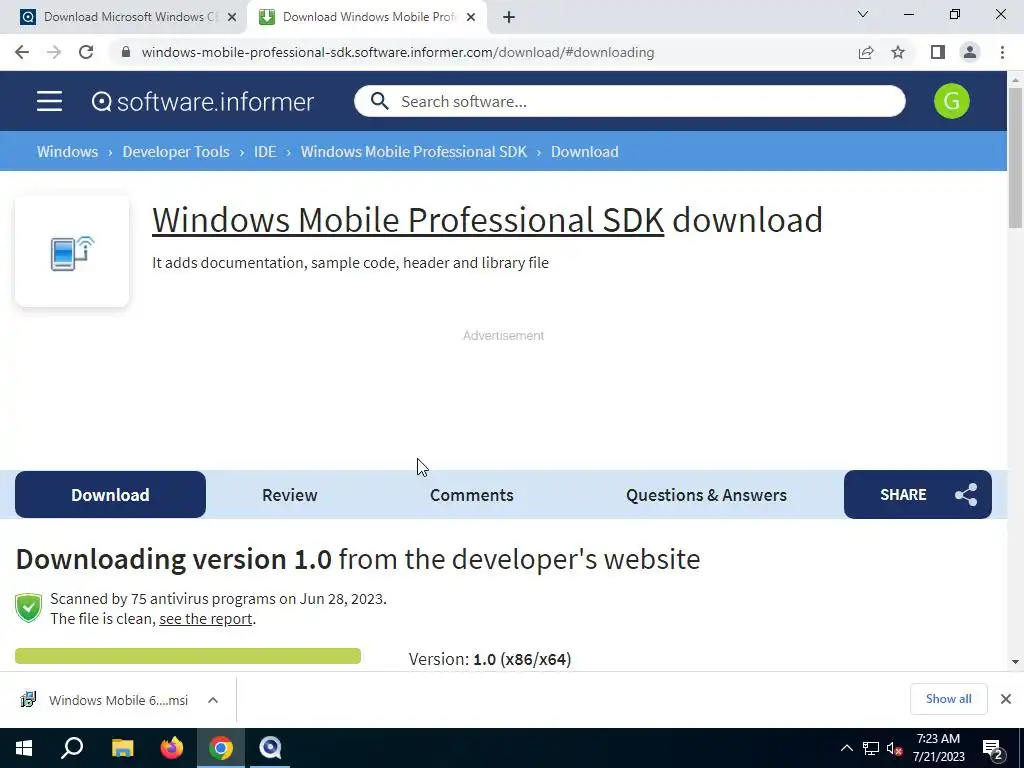This screenshot has width=1024, height=768.
Task: Click the browser forward arrow
Action: [54, 52]
